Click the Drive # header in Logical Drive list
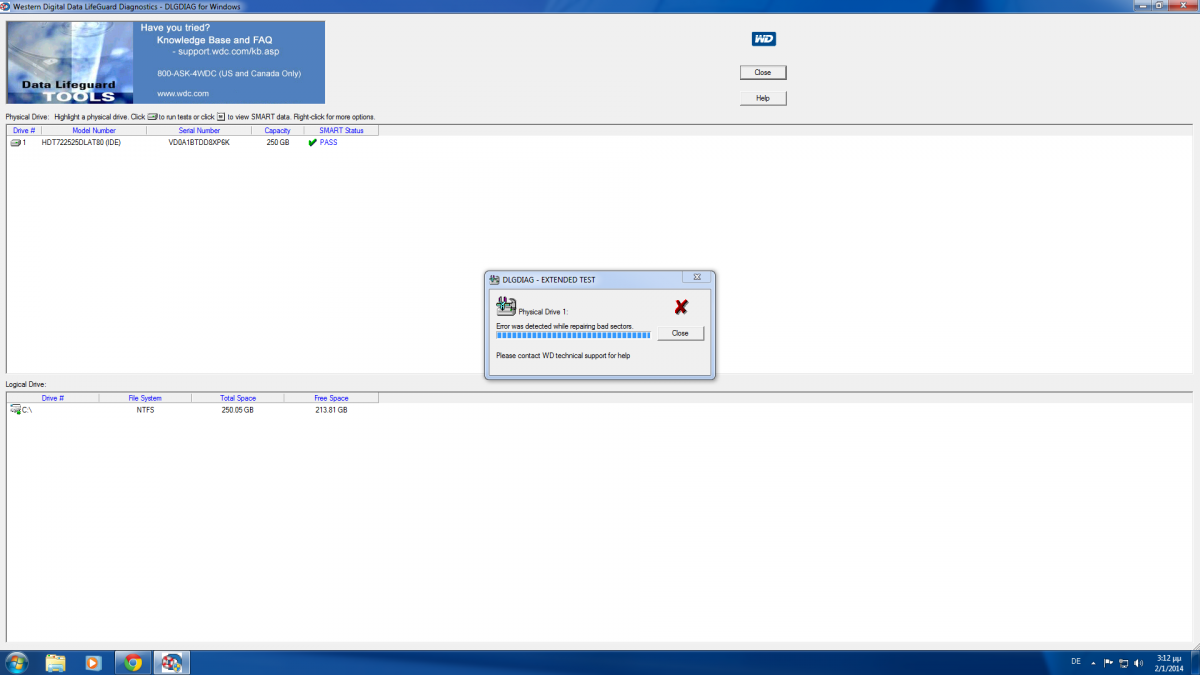Screen dimensions: 1200x675 click(x=53, y=398)
